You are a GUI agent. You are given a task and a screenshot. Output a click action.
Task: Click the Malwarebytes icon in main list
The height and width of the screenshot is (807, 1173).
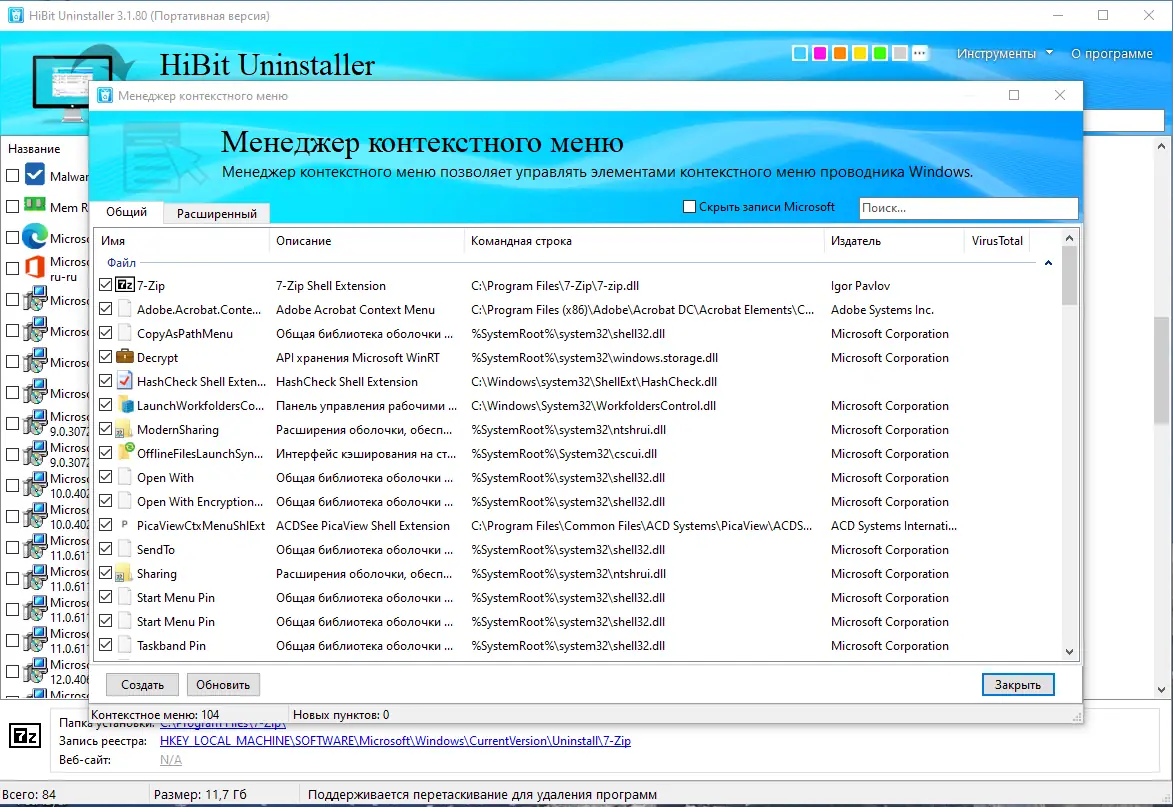[34, 174]
